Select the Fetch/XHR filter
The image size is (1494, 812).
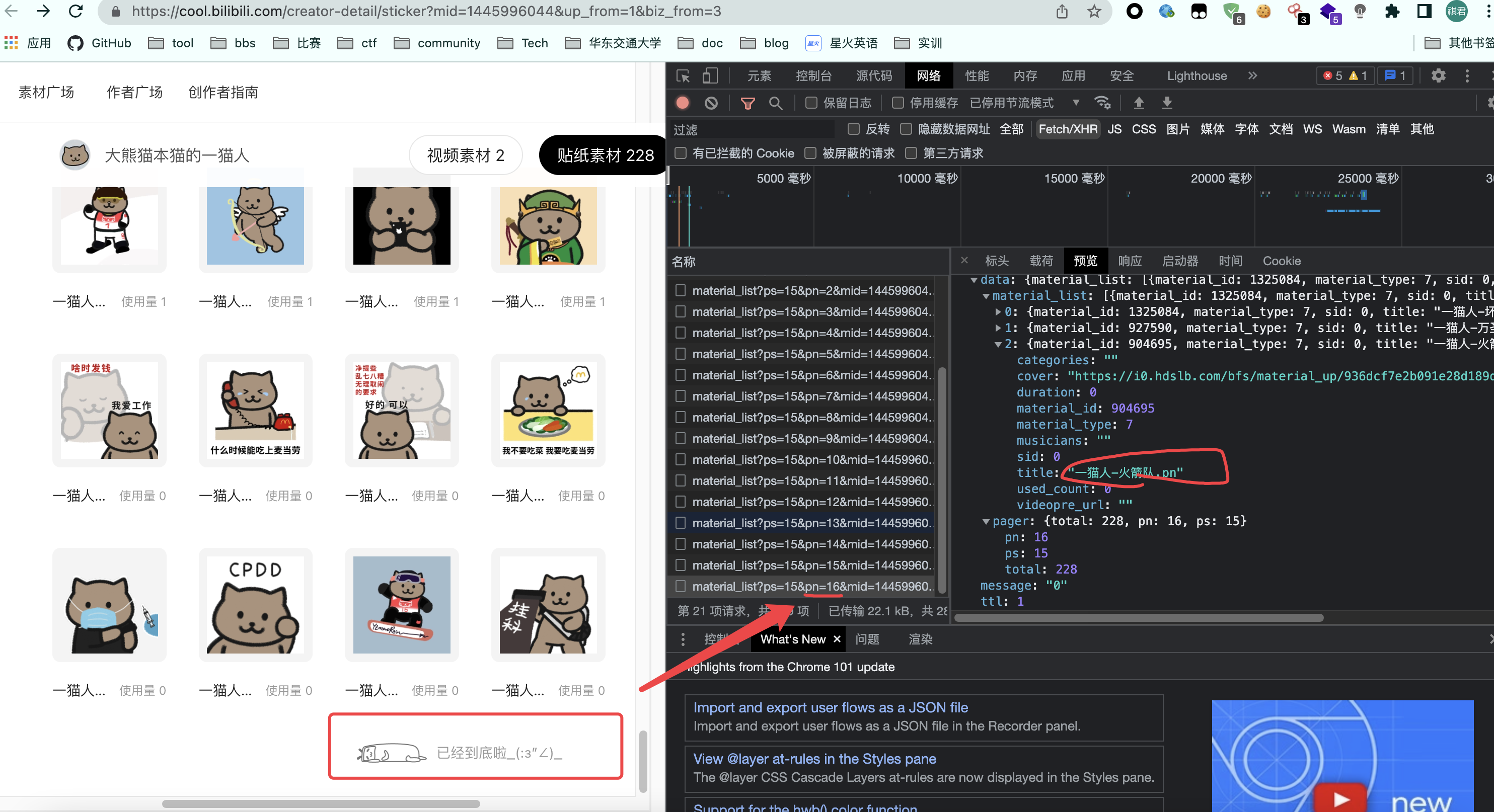point(1068,129)
